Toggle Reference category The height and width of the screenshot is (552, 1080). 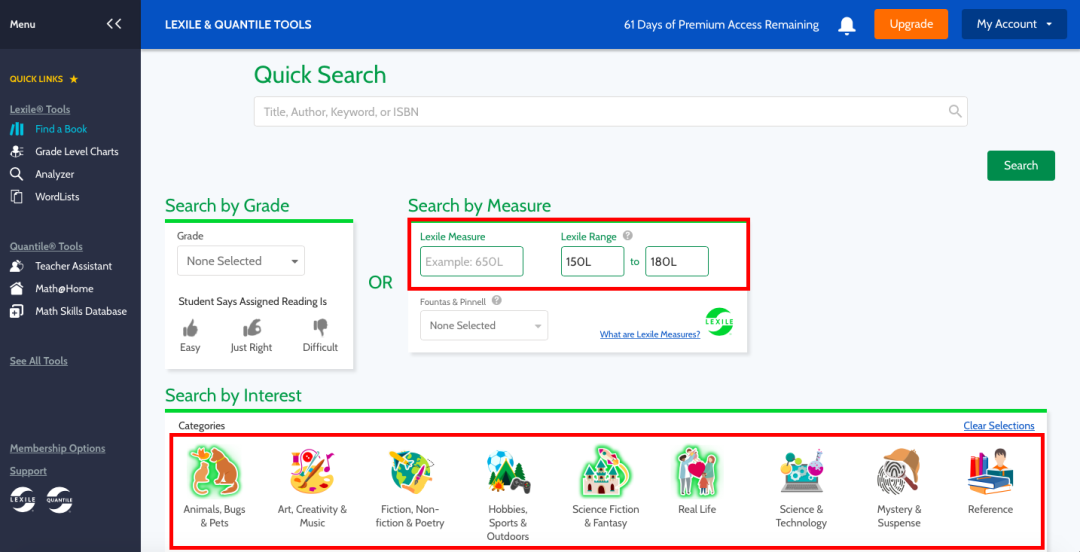[x=990, y=481]
